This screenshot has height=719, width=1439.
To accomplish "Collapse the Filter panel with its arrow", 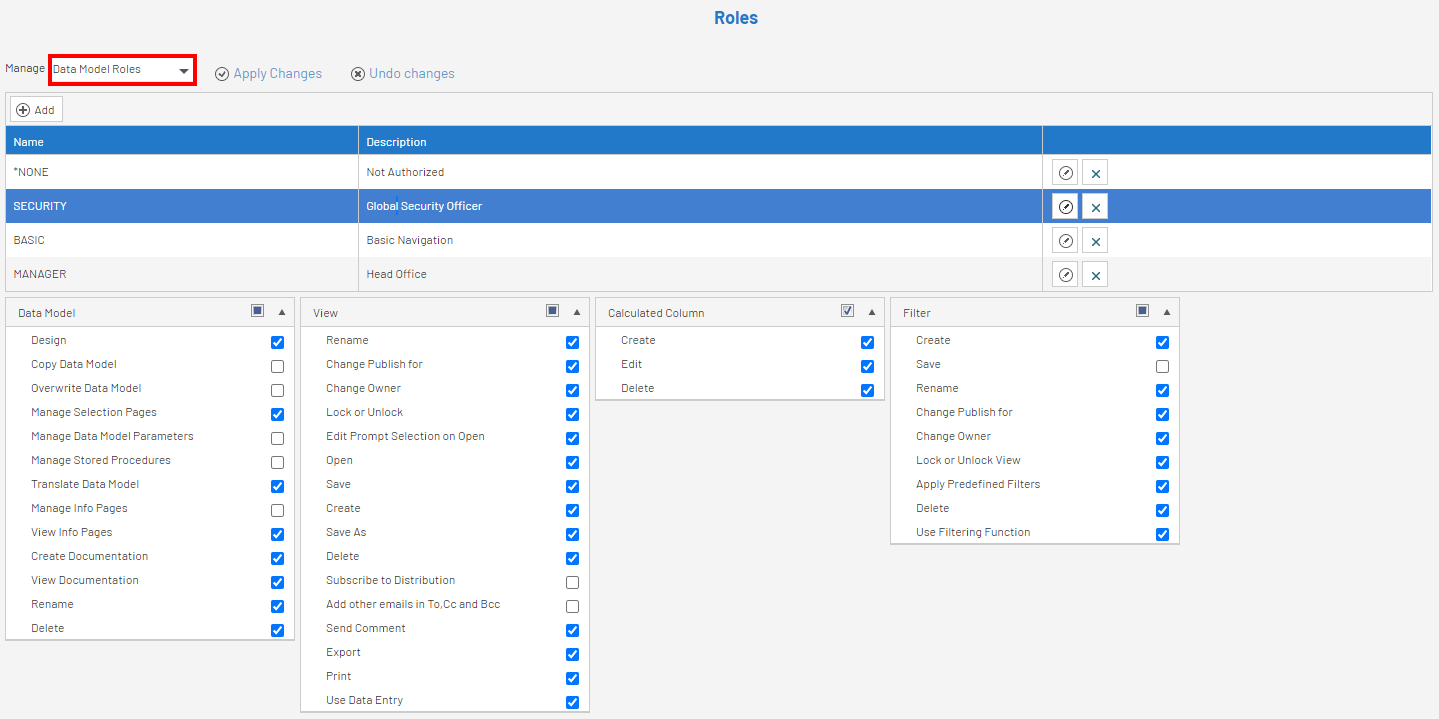I will pos(1166,312).
